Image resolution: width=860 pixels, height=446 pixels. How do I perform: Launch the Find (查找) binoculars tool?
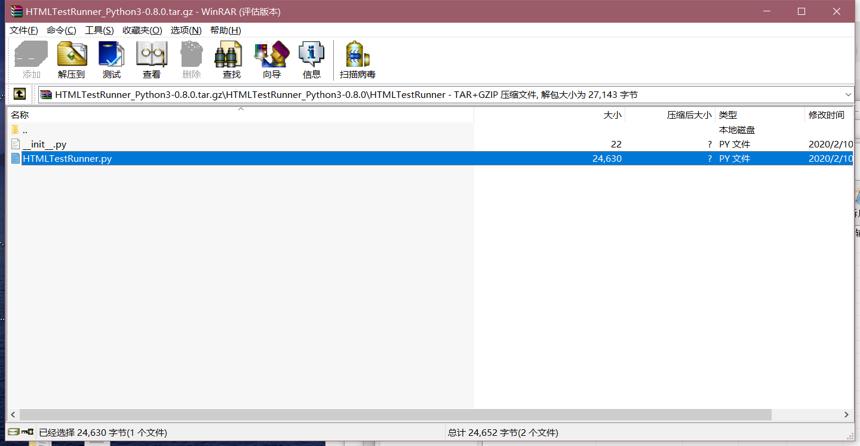point(231,60)
